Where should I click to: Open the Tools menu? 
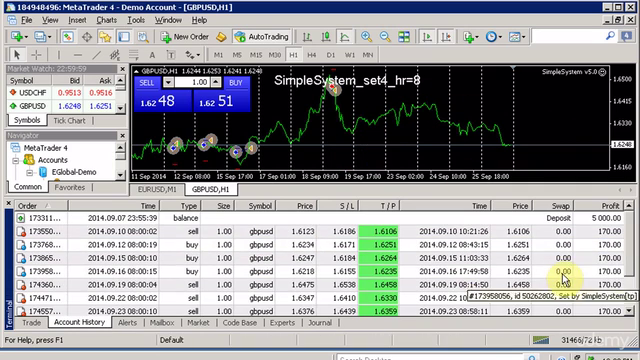[136, 20]
